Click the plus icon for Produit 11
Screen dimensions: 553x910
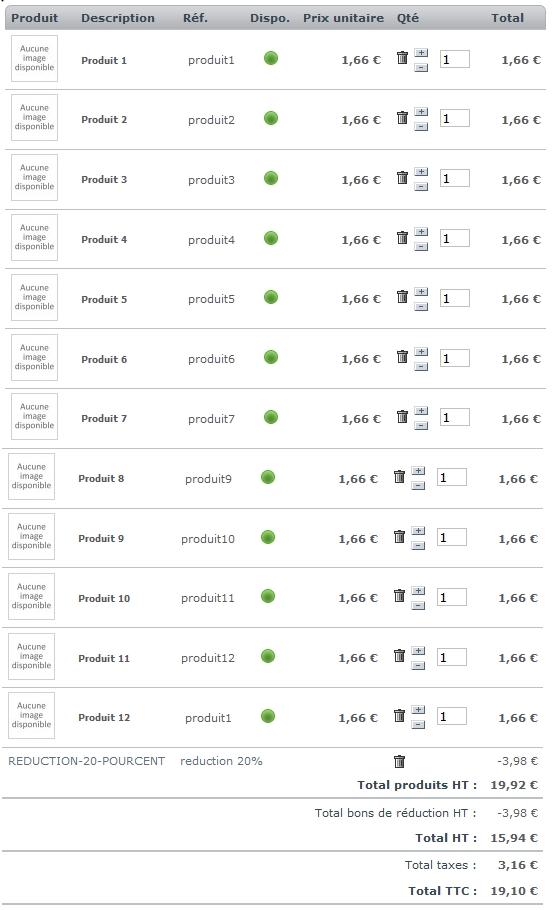point(418,651)
